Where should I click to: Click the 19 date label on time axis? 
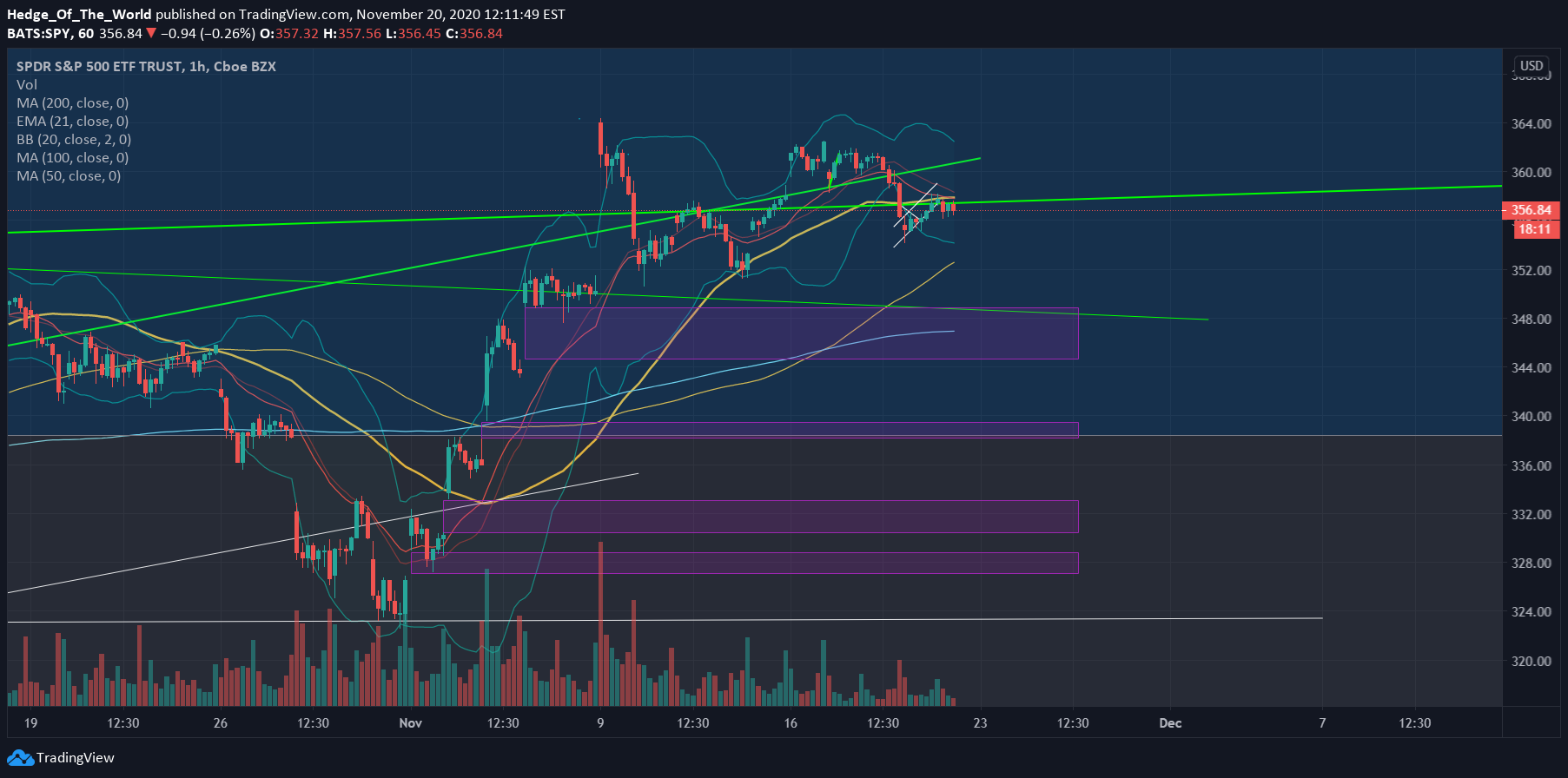click(31, 722)
